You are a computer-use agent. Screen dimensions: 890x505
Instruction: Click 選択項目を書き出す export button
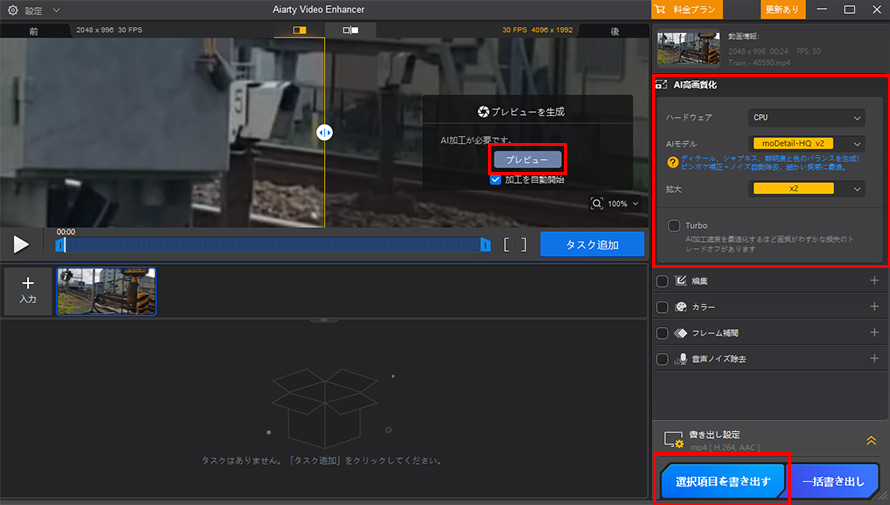723,482
